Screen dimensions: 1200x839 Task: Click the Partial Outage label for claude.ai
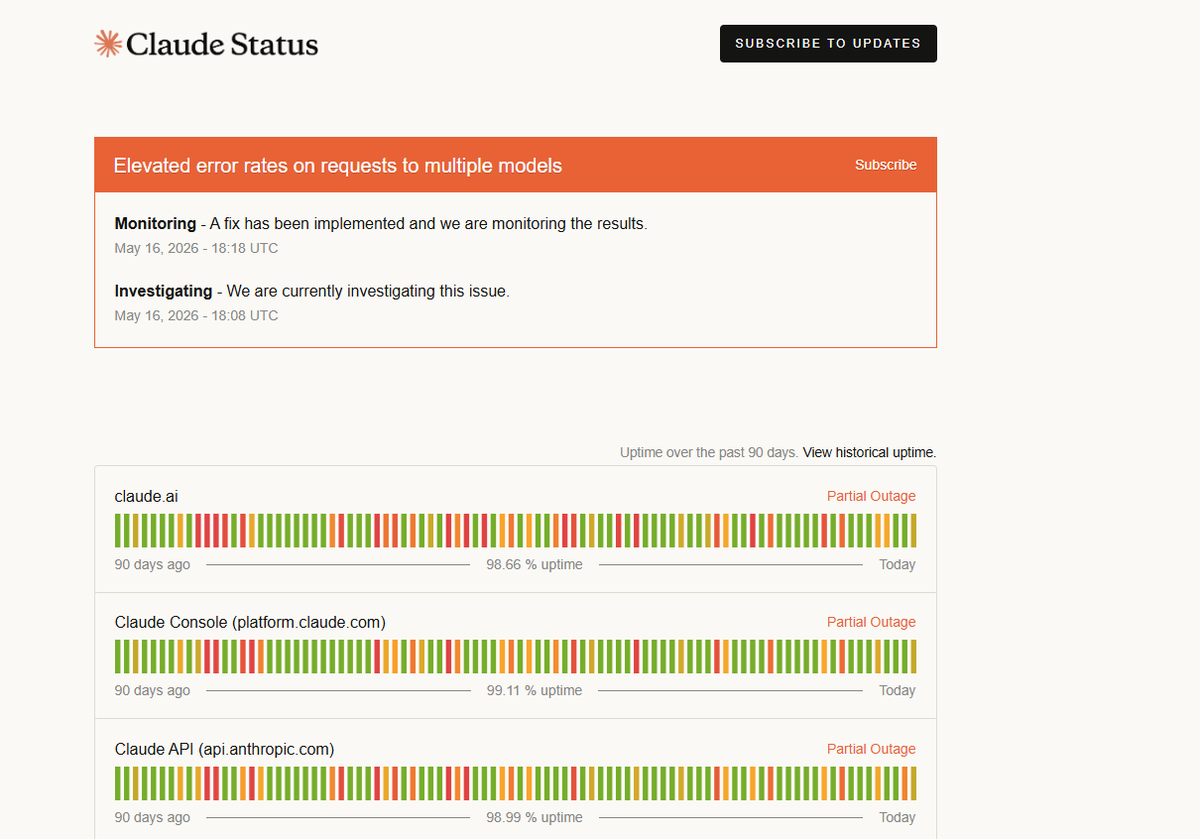871,496
